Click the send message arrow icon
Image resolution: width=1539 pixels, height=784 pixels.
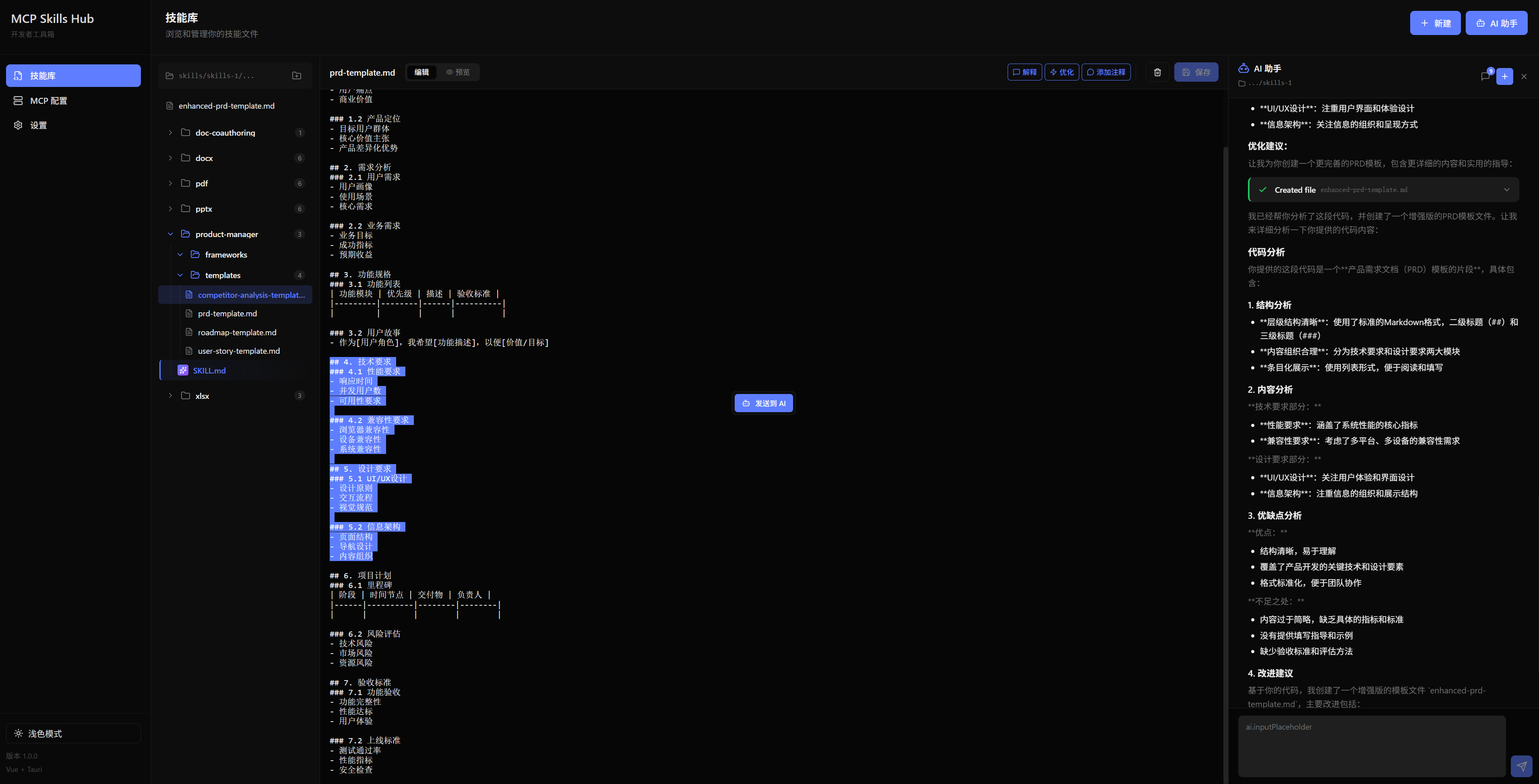[x=1521, y=766]
